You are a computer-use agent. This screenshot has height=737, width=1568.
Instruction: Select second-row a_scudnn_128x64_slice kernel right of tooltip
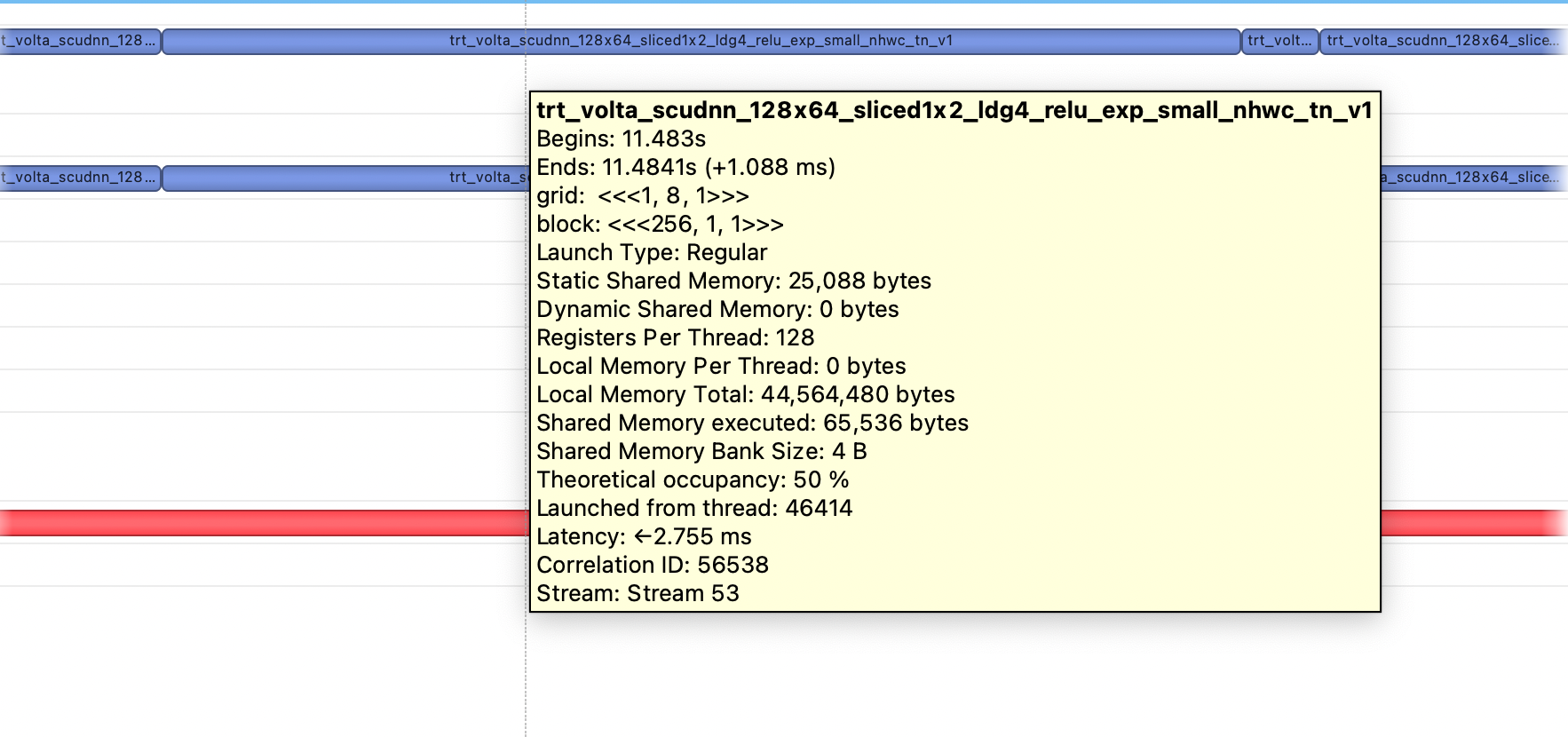(x=1474, y=178)
